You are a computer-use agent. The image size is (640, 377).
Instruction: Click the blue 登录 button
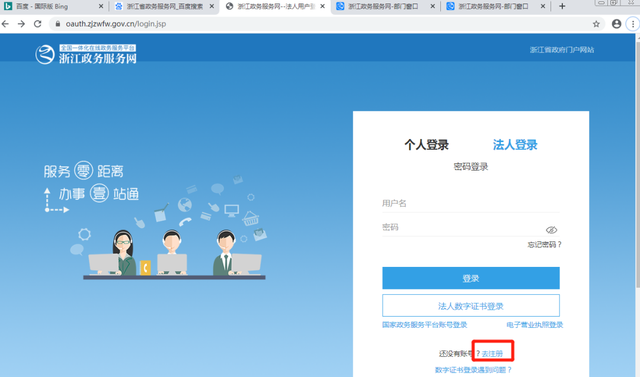click(471, 278)
